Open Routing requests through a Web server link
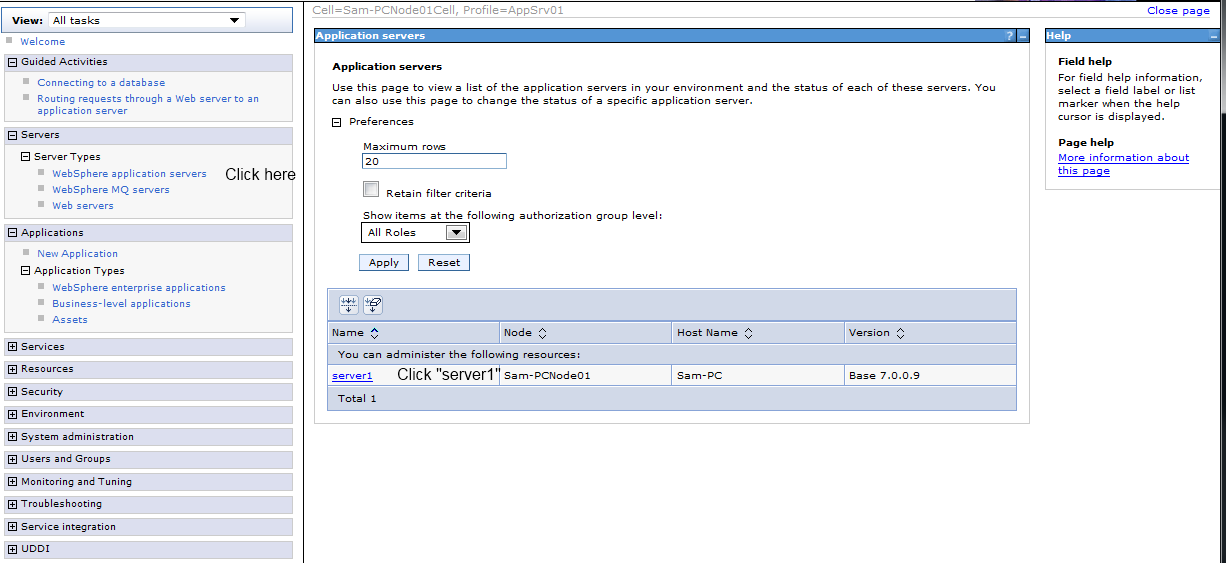The width and height of the screenshot is (1226, 563). coord(148,105)
